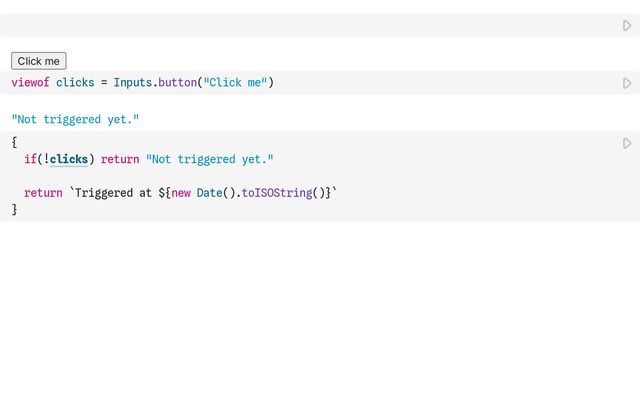The height and width of the screenshot is (400, 640).
Task: Run the if(!clicks) code block cell
Action: 627,144
